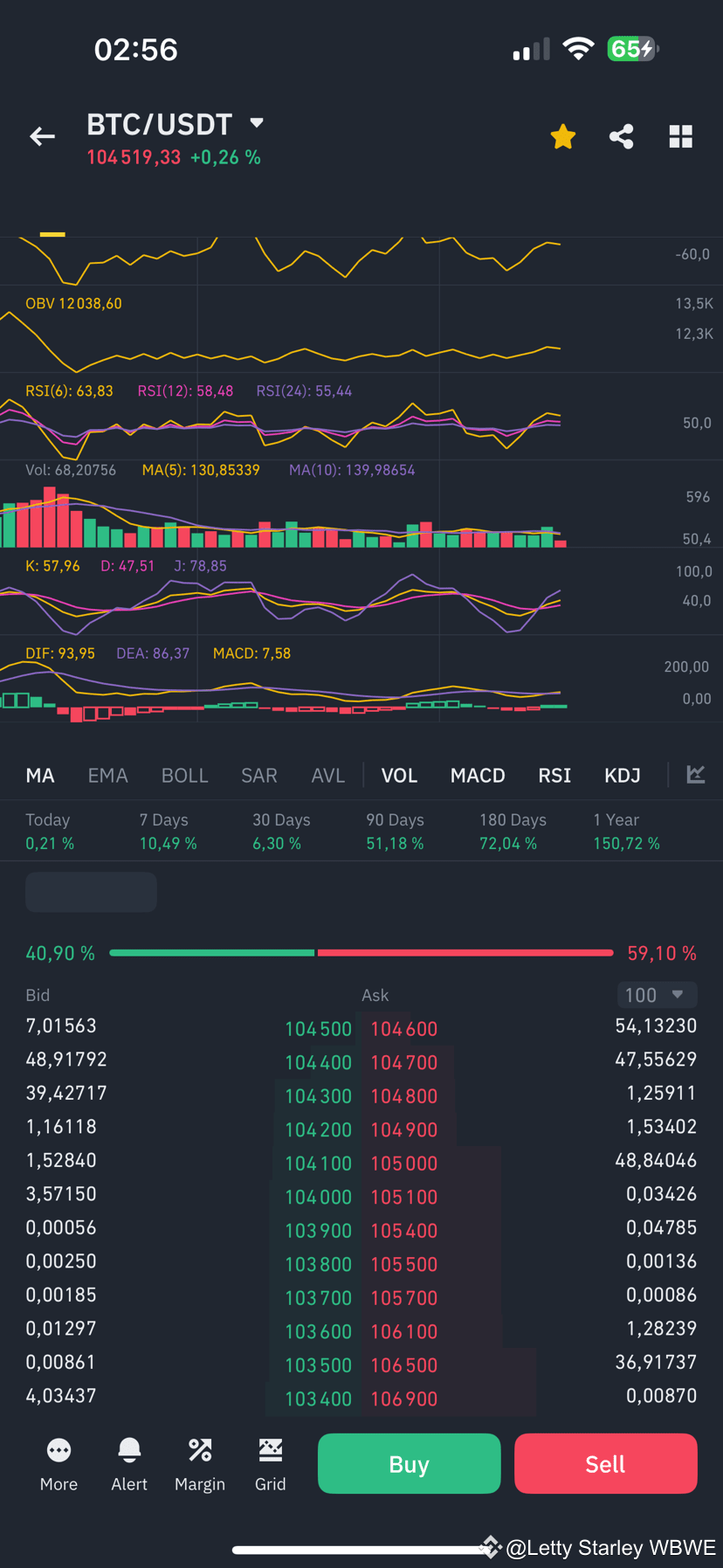Tap the 02:56 clock

[136, 50]
